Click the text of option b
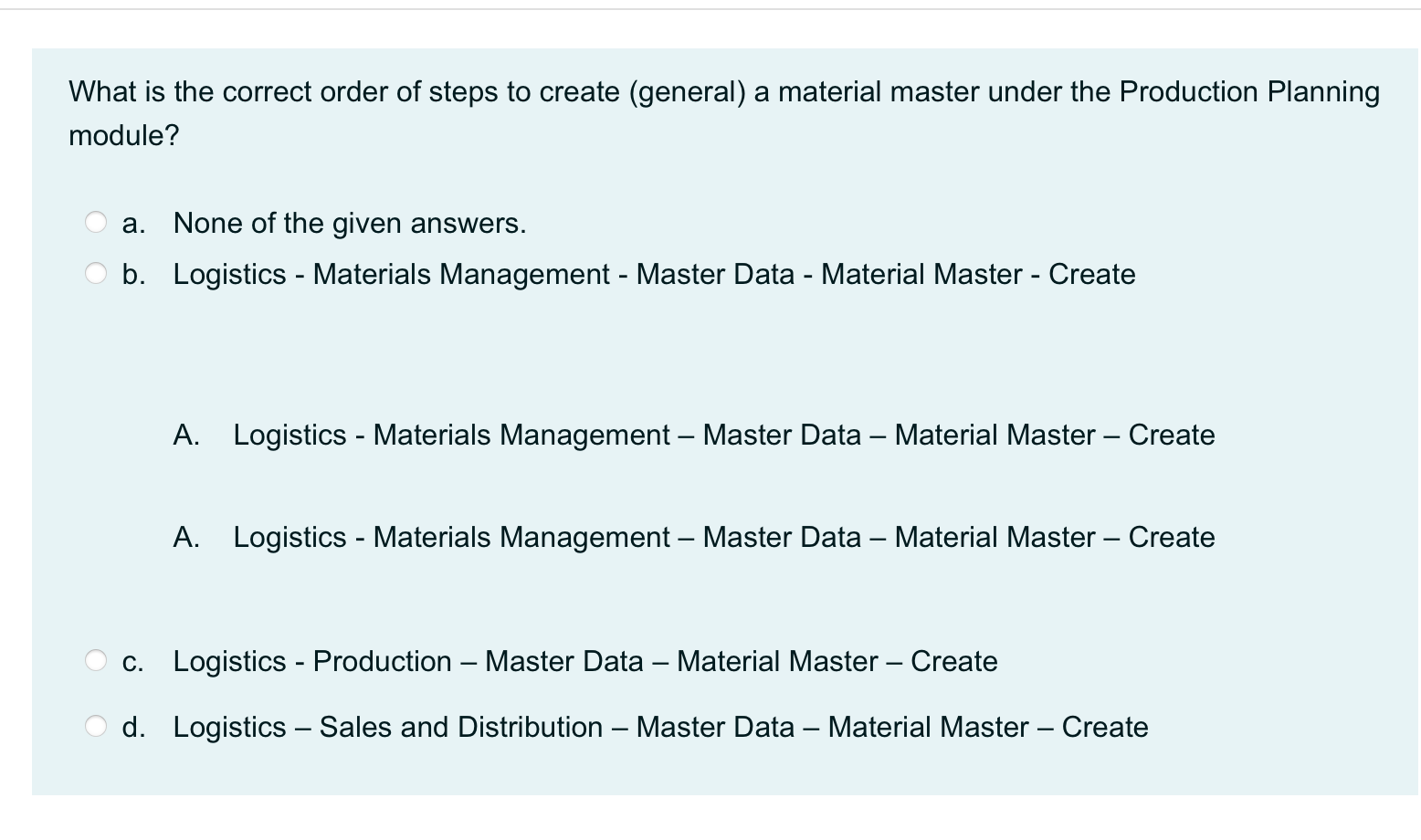 654,273
